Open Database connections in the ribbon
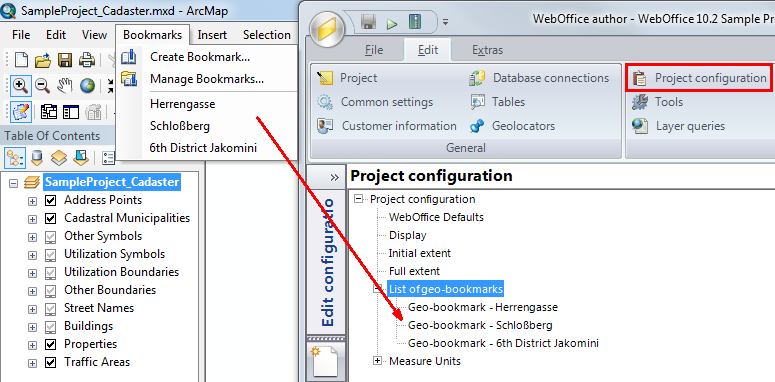Viewport: 775px width, 382px height. click(539, 78)
